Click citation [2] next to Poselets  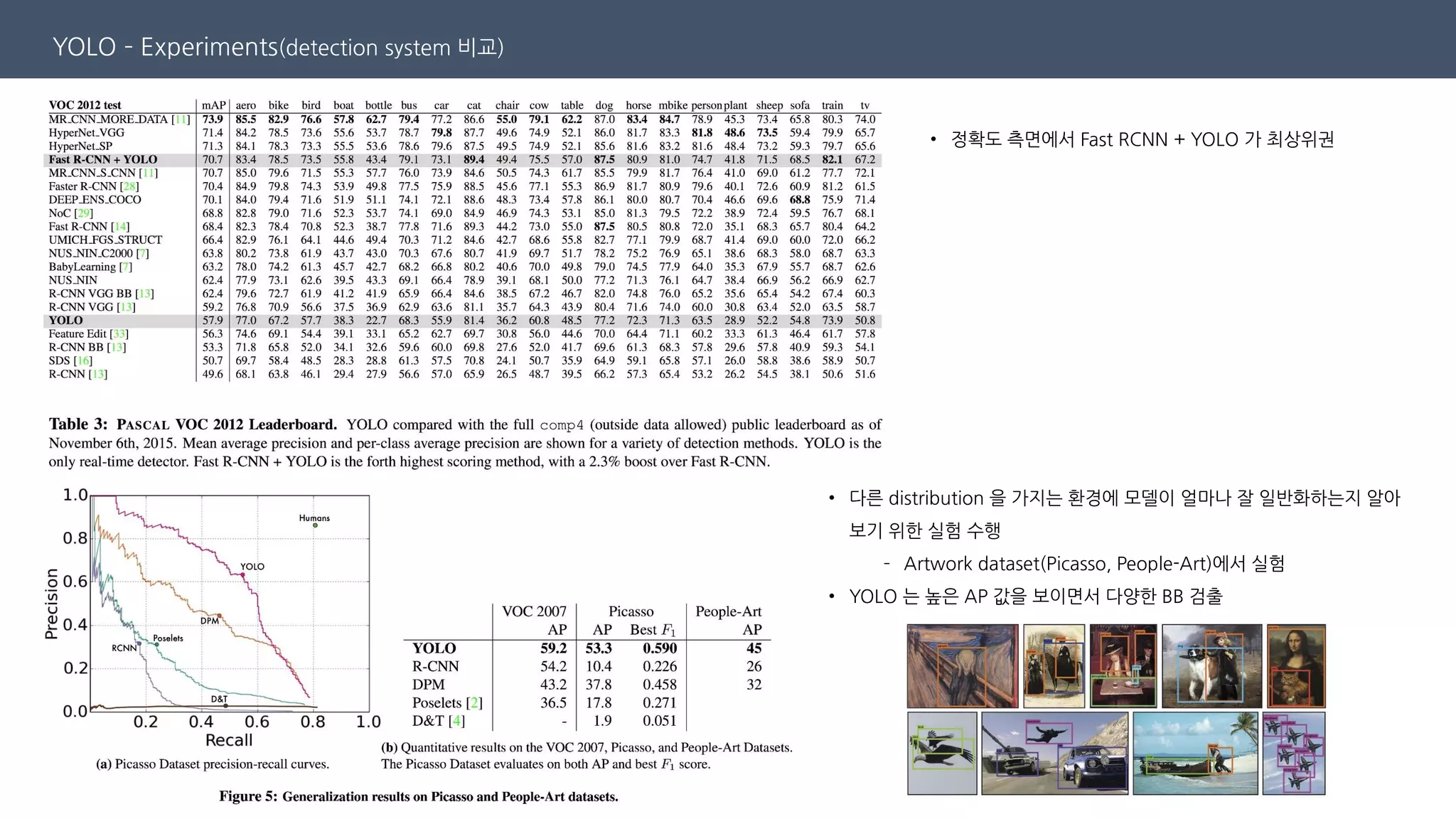[x=474, y=702]
